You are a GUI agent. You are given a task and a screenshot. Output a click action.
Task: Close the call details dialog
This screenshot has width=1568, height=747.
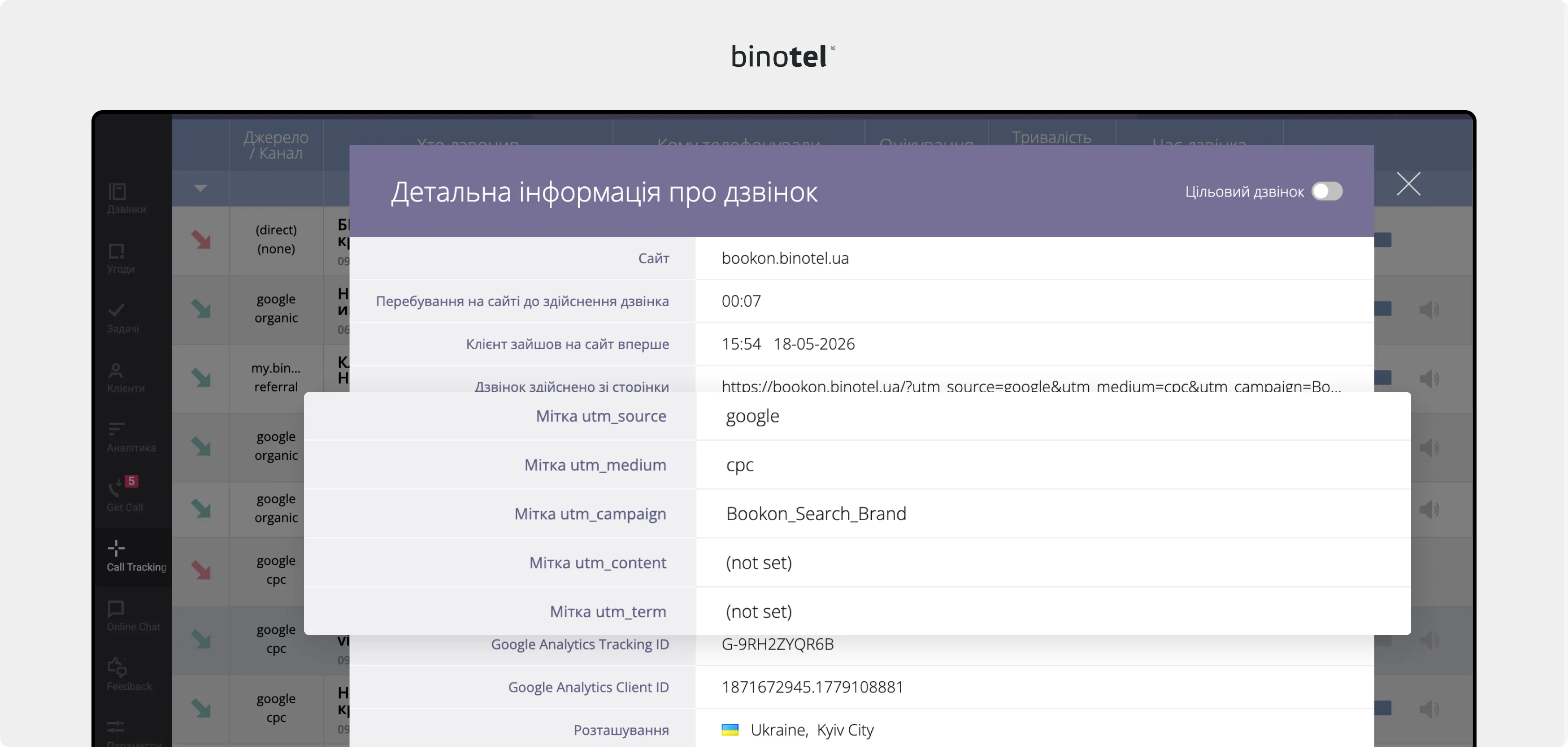1408,183
